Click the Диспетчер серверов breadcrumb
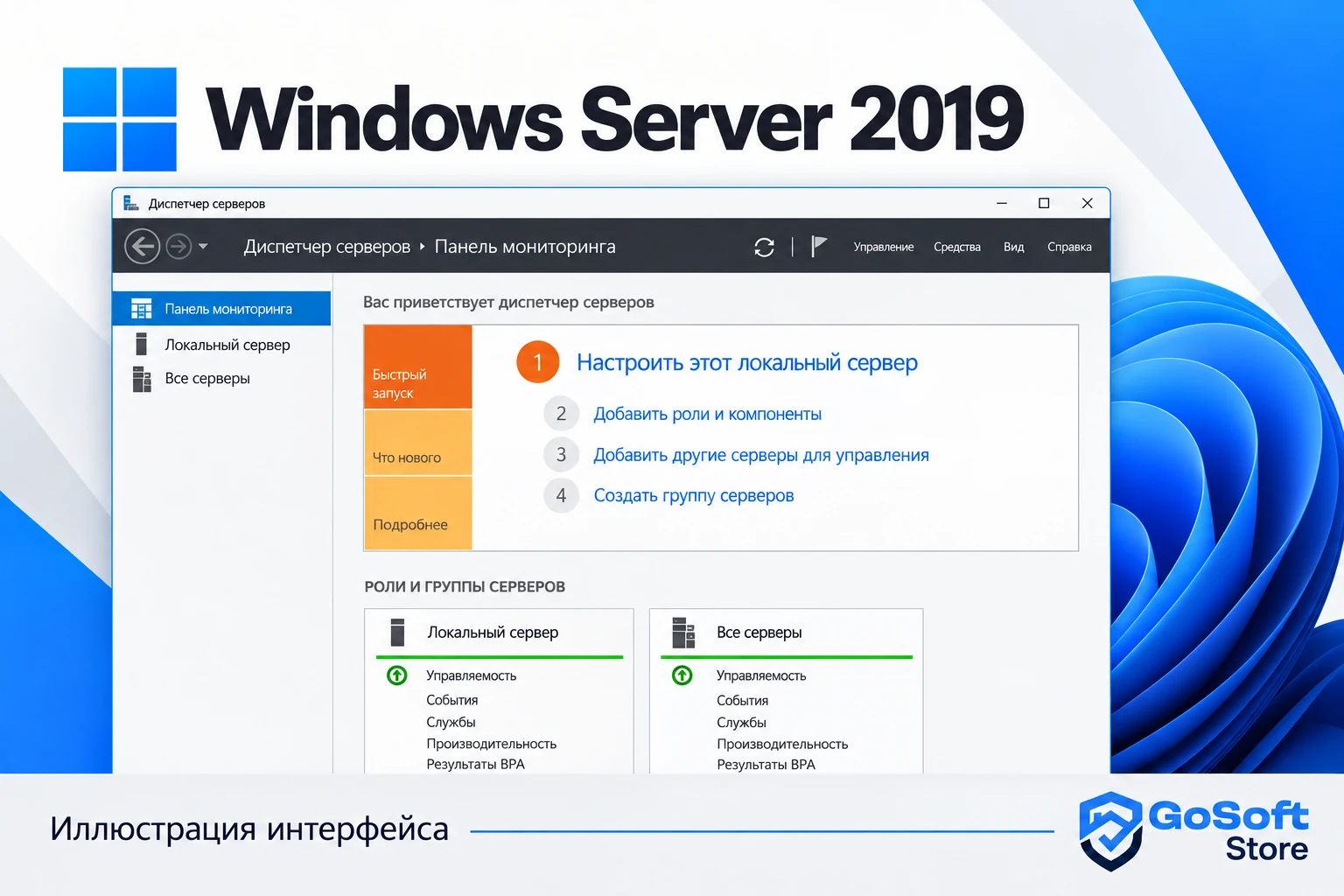 326,247
